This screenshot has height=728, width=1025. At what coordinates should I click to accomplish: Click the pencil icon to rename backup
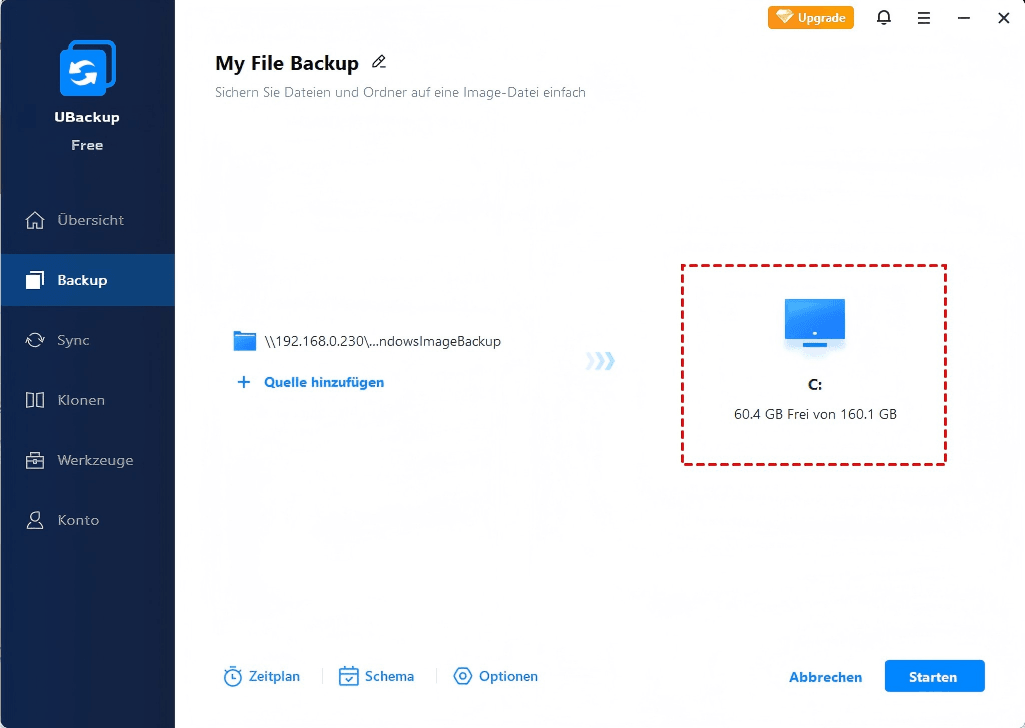pyautogui.click(x=378, y=62)
